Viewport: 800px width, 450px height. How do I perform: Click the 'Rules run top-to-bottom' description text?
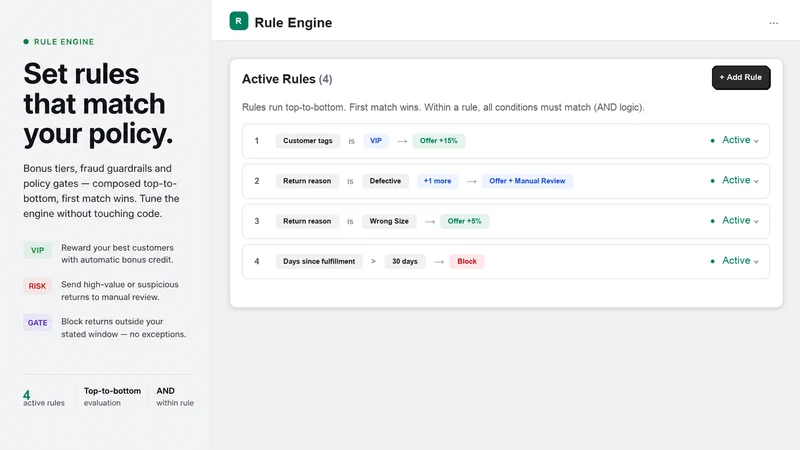[x=443, y=108]
